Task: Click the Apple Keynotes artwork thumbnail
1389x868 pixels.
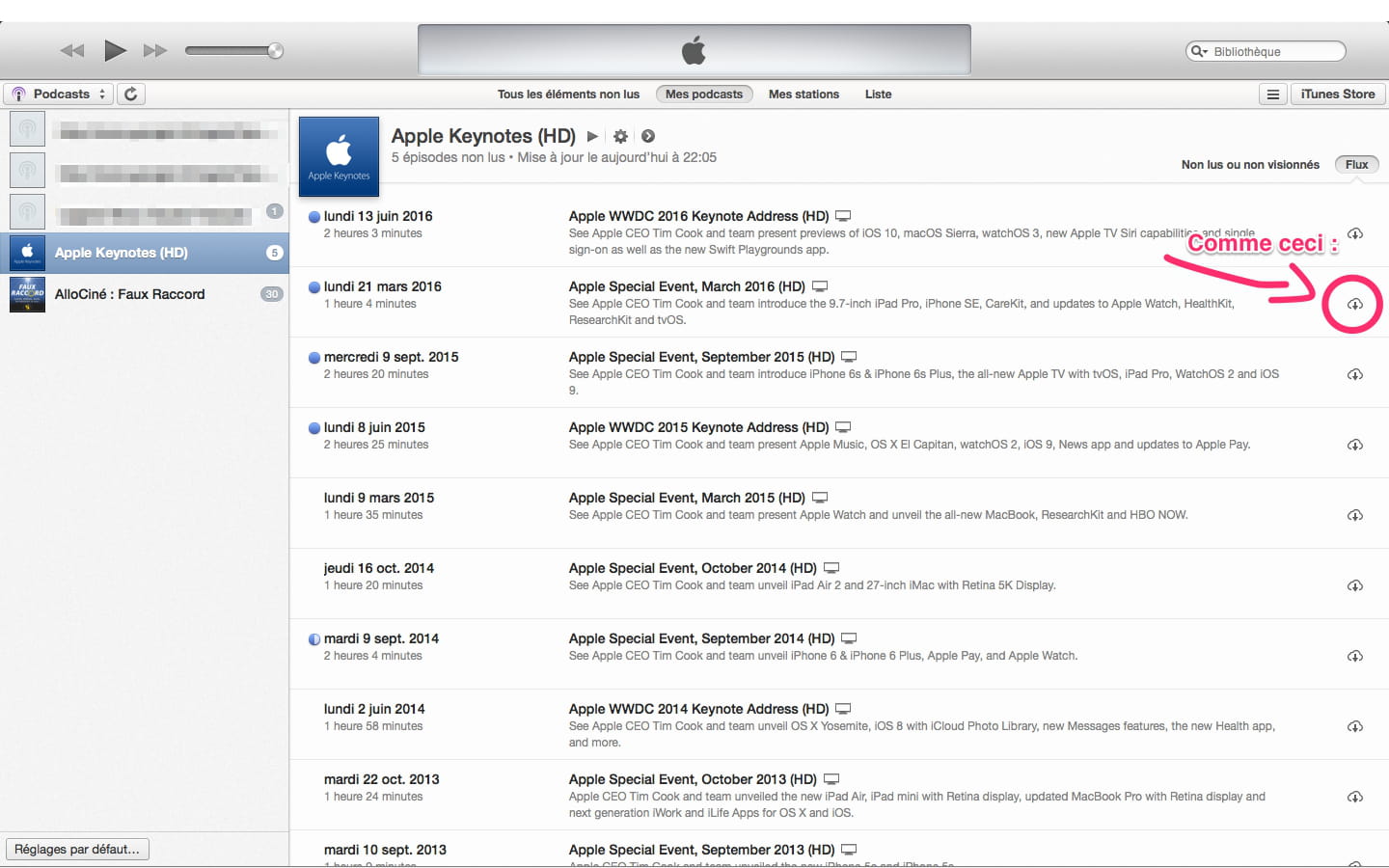Action: [339, 157]
